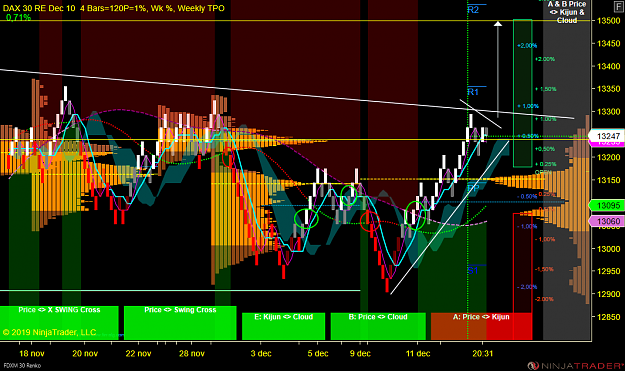Image resolution: width=625 pixels, height=371 pixels.
Task: Select the 'E: Kijun <> Cloud' signal box
Action: click(x=283, y=326)
